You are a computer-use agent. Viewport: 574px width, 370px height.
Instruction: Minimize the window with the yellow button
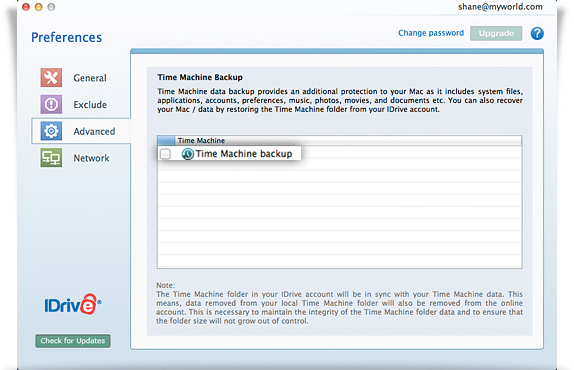click(38, 7)
